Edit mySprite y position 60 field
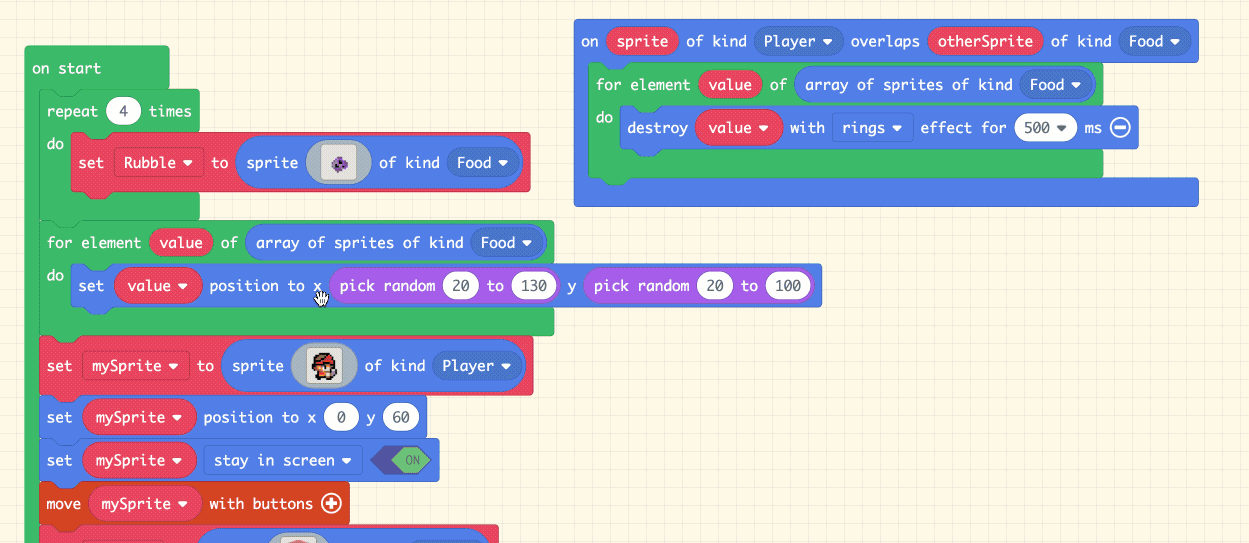 tap(401, 417)
